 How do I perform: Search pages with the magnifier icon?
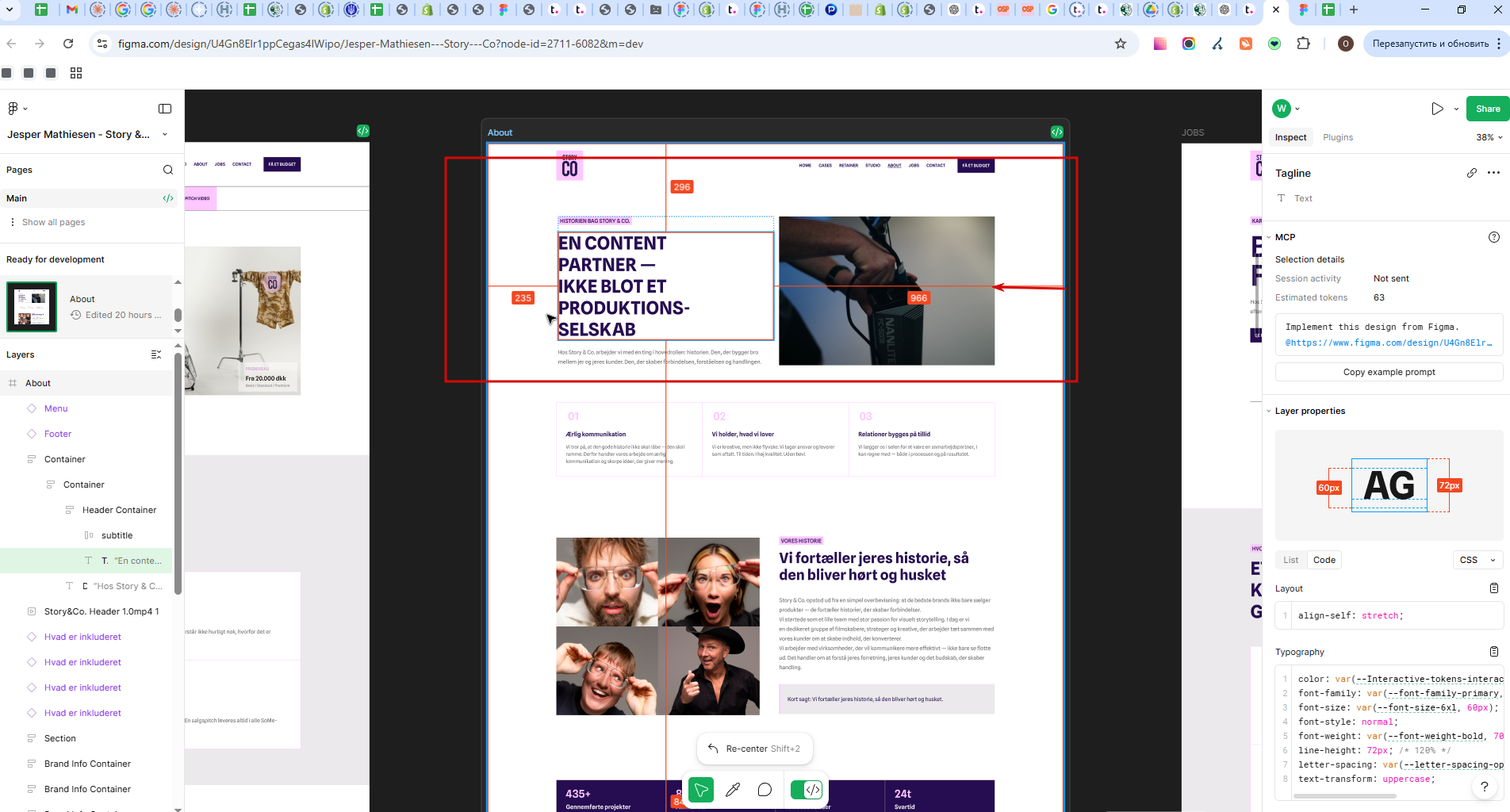pos(168,170)
